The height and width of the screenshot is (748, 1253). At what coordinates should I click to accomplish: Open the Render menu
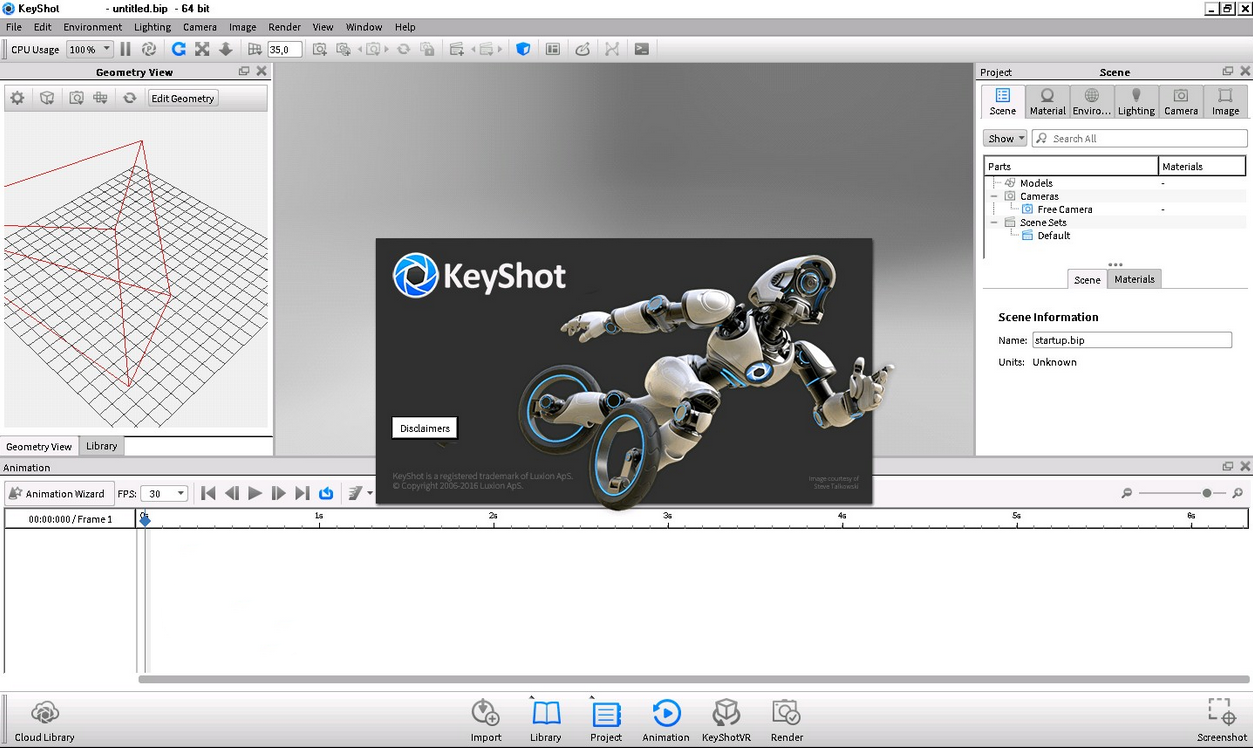pos(285,27)
